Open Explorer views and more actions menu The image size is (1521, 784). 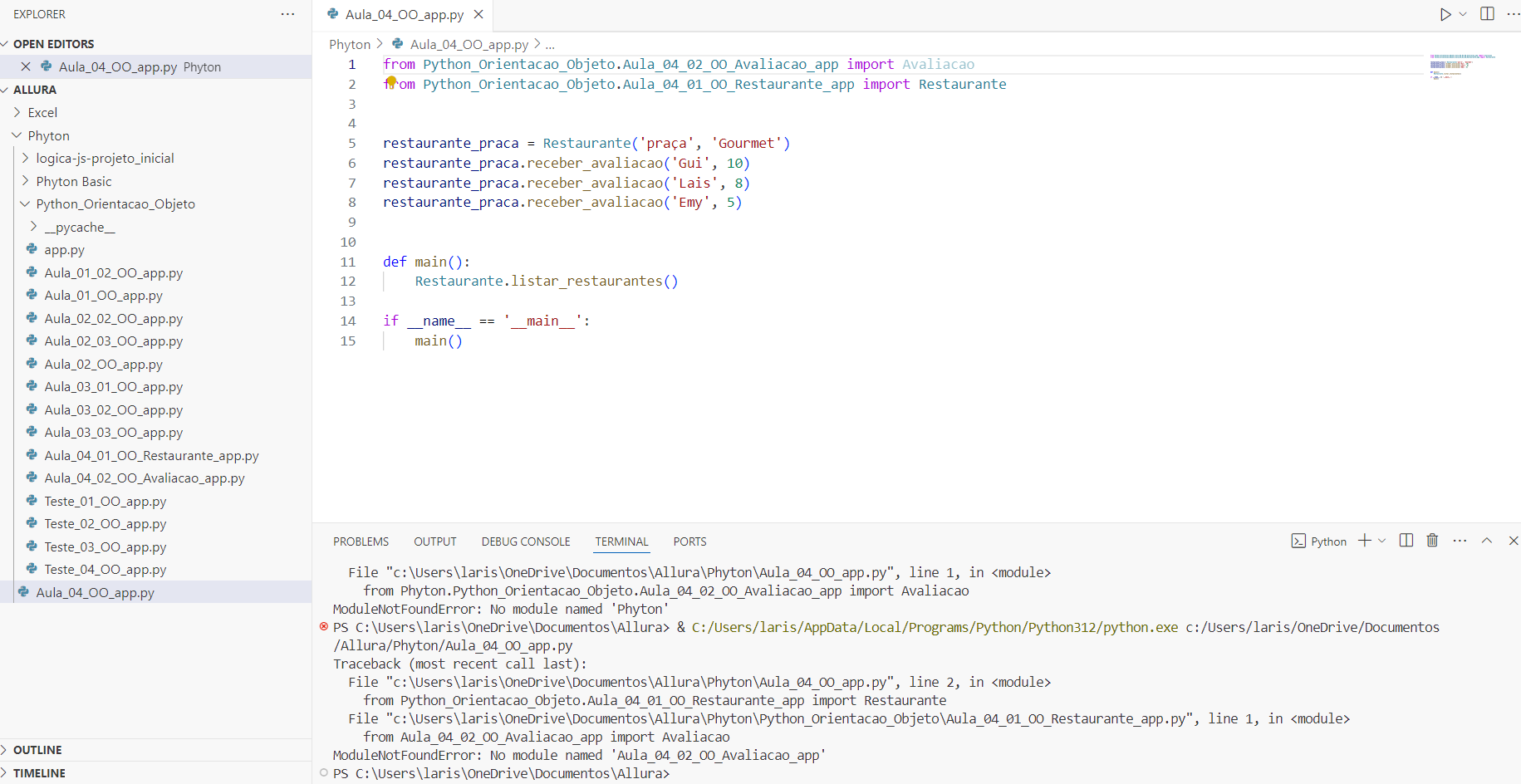coord(287,14)
